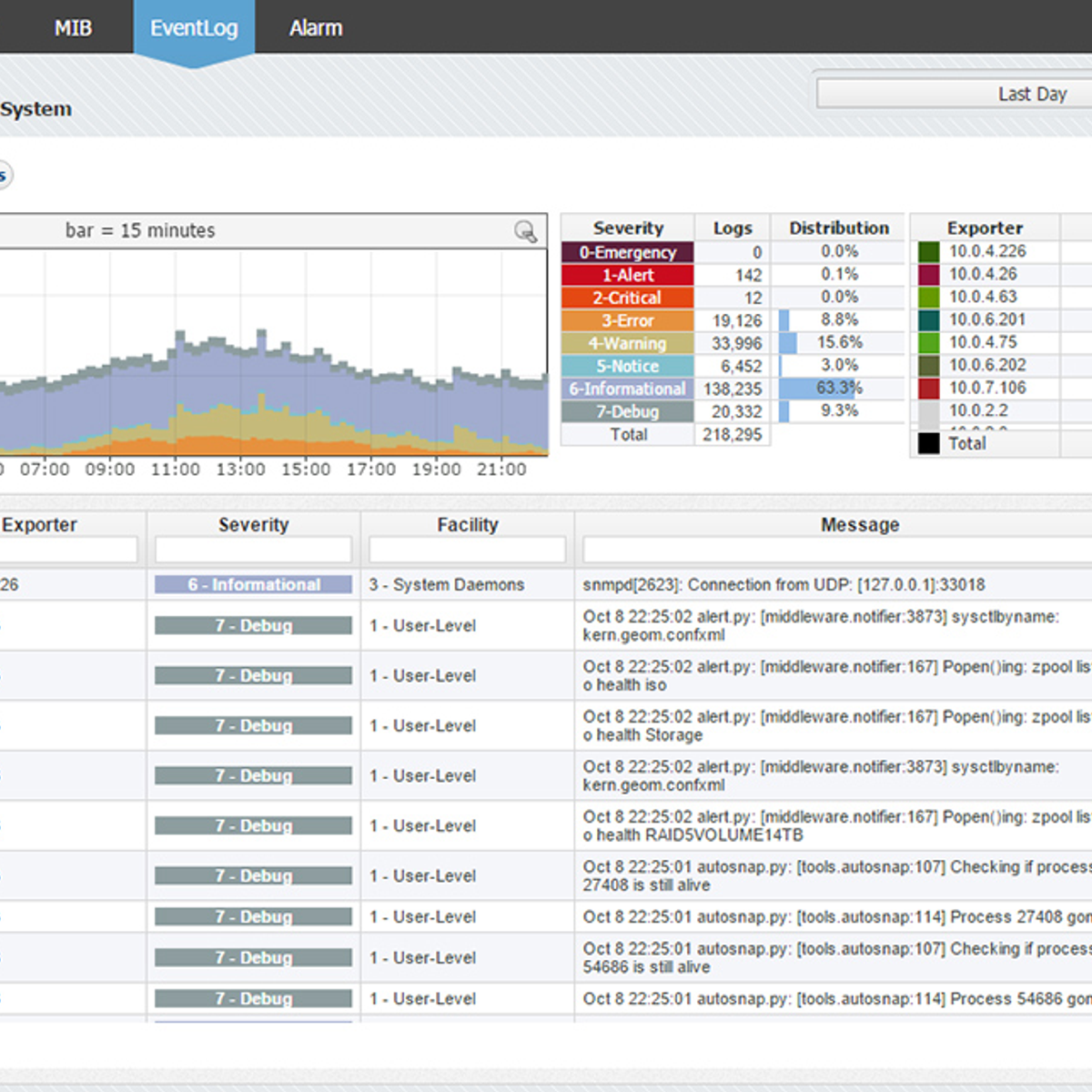Screen dimensions: 1092x1092
Task: Select the 10.0.4.226 exporter color square
Action: tap(928, 252)
